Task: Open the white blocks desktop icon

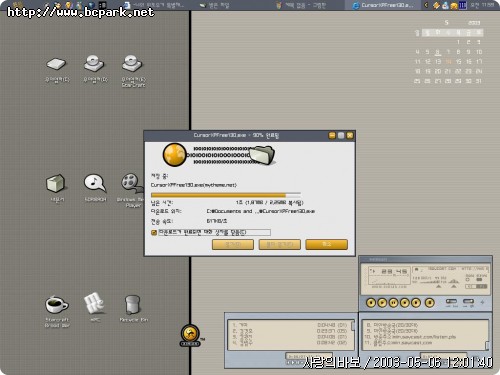Action: (x=94, y=303)
